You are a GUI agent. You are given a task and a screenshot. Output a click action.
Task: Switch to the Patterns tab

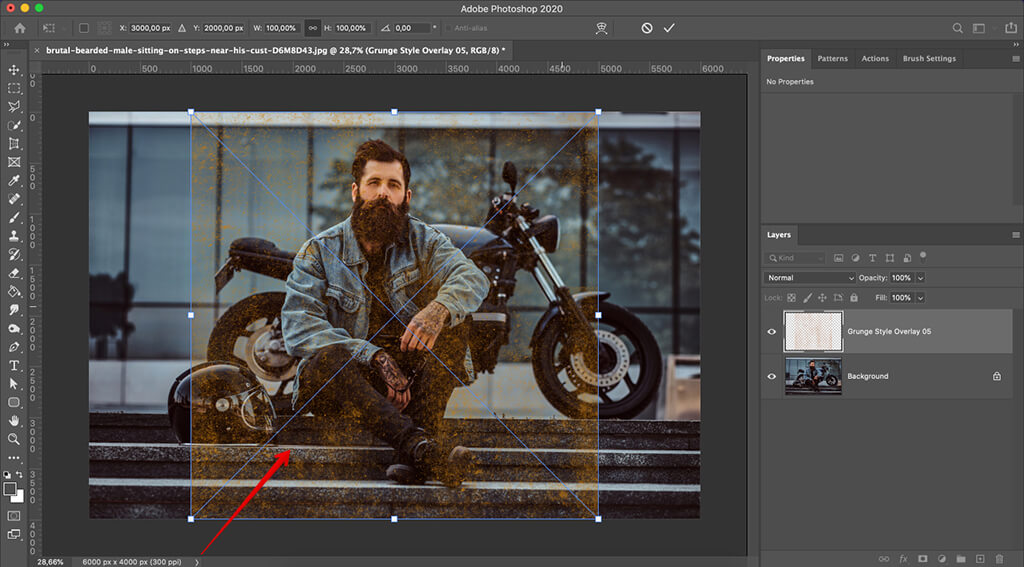click(833, 59)
